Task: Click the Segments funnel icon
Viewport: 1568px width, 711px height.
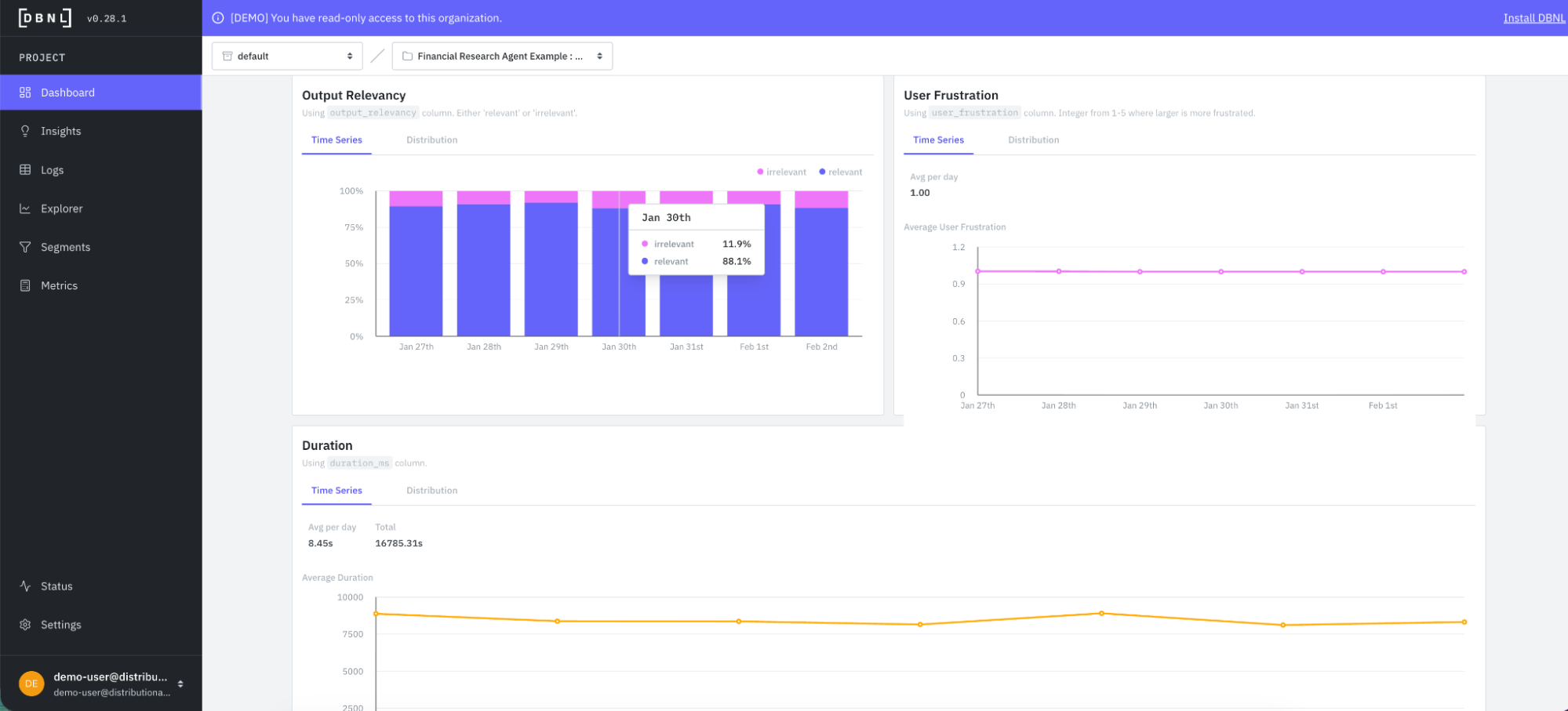Action: (x=25, y=247)
